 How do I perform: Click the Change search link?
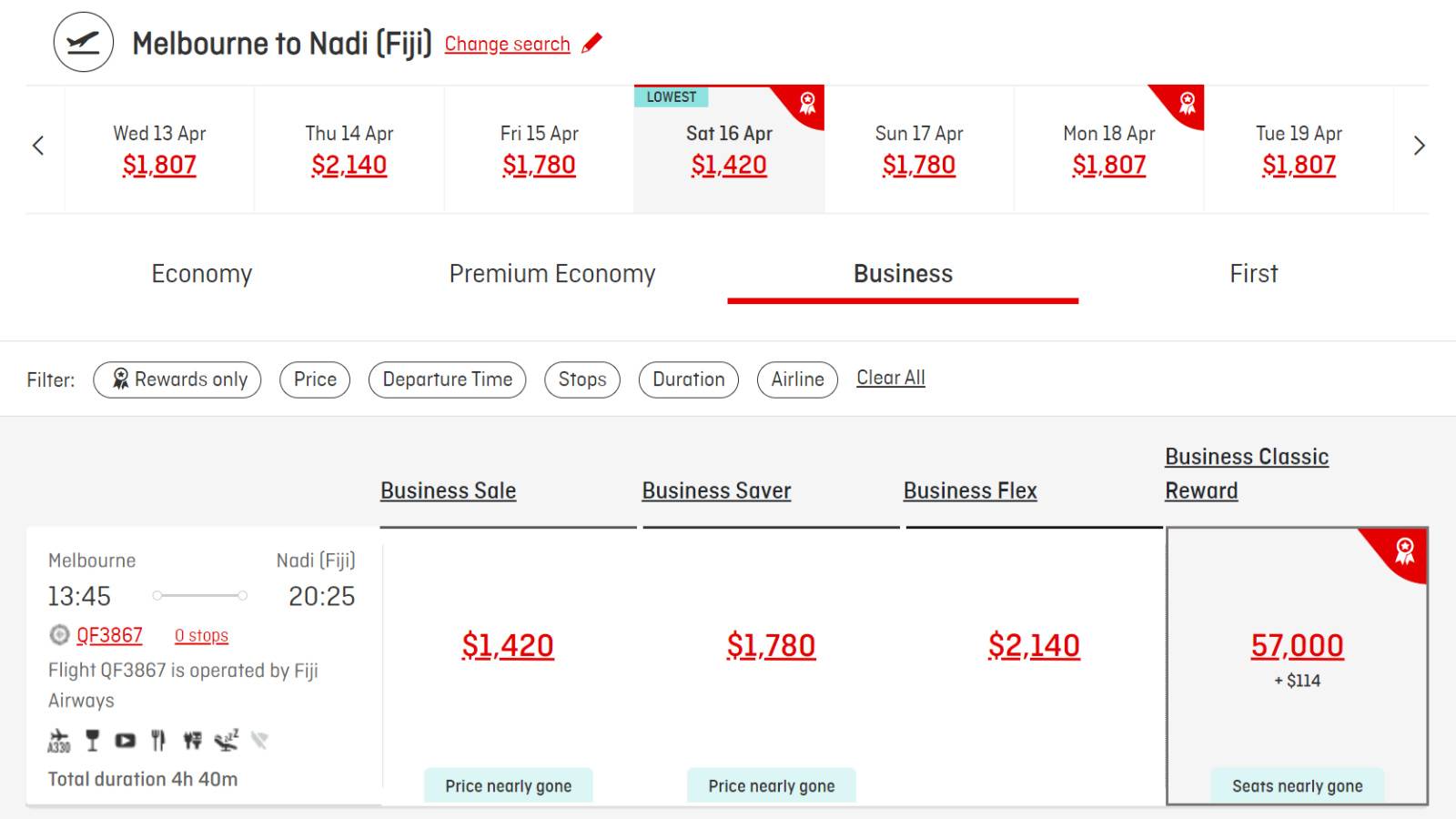[x=507, y=44]
